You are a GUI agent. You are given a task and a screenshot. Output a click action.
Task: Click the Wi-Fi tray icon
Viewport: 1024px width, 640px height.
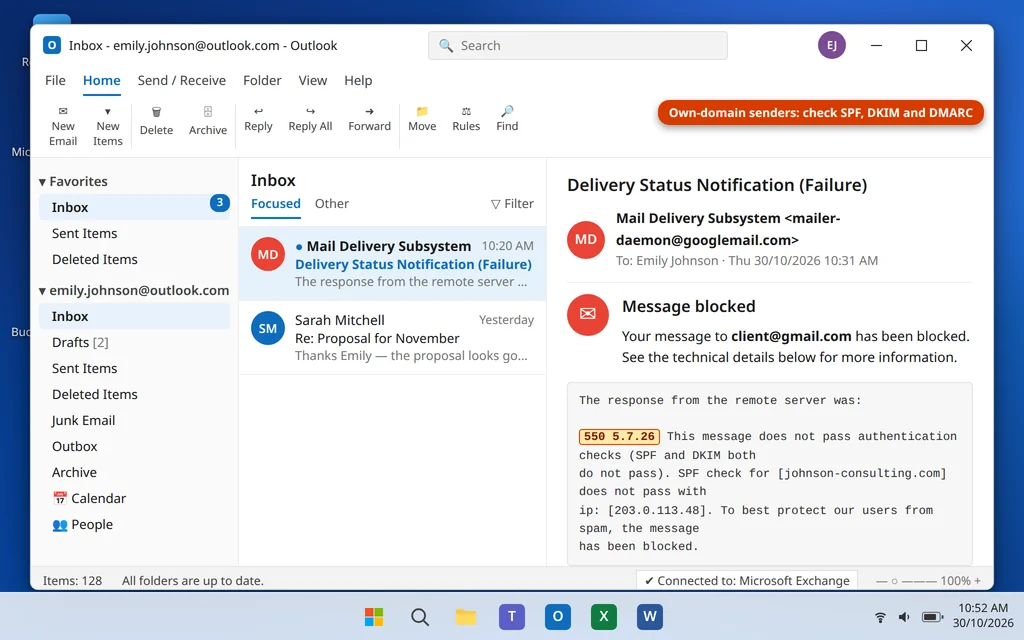880,617
